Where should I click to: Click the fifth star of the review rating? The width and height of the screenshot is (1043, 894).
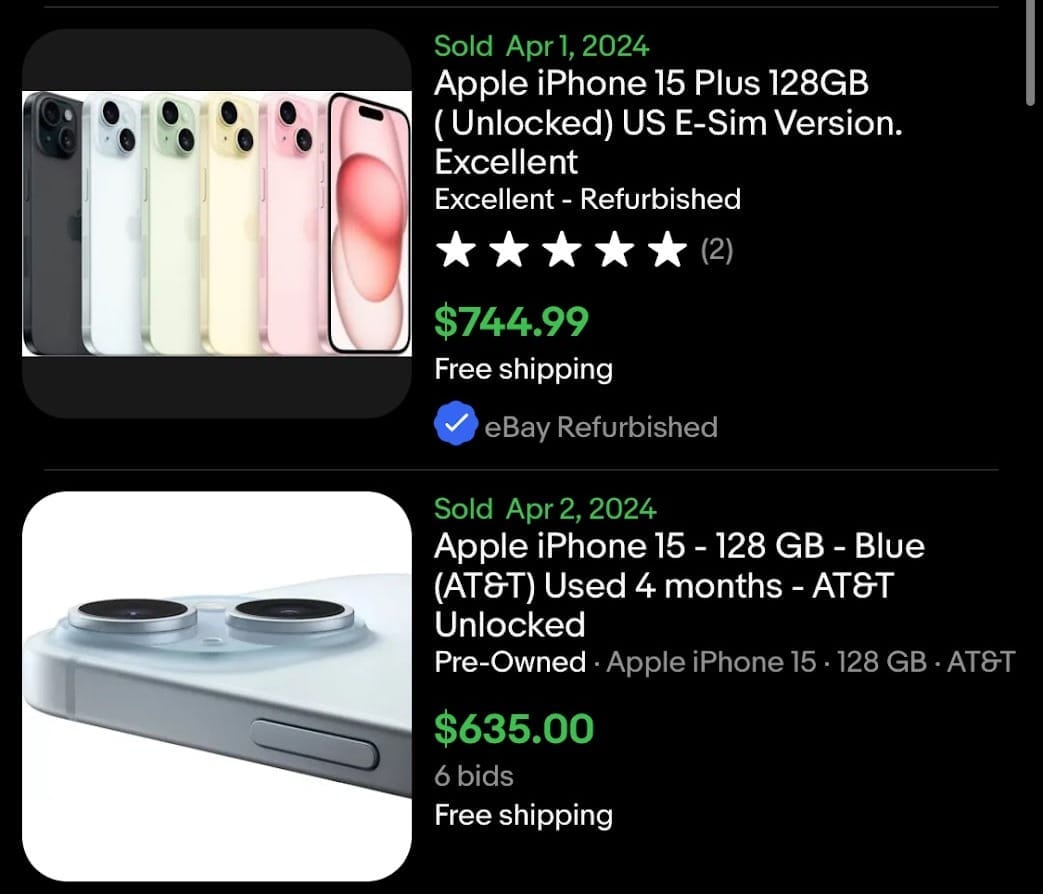pyautogui.click(x=666, y=250)
